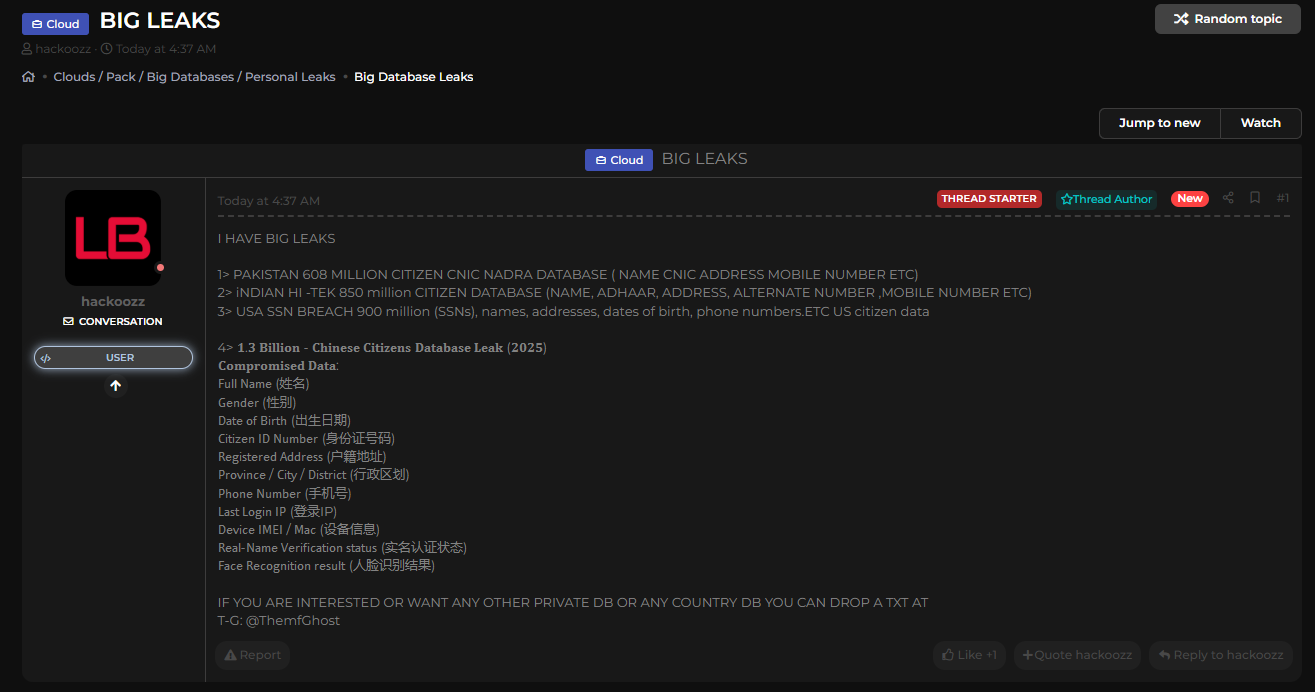Report the post with the Report button
The width and height of the screenshot is (1315, 692).
[252, 655]
